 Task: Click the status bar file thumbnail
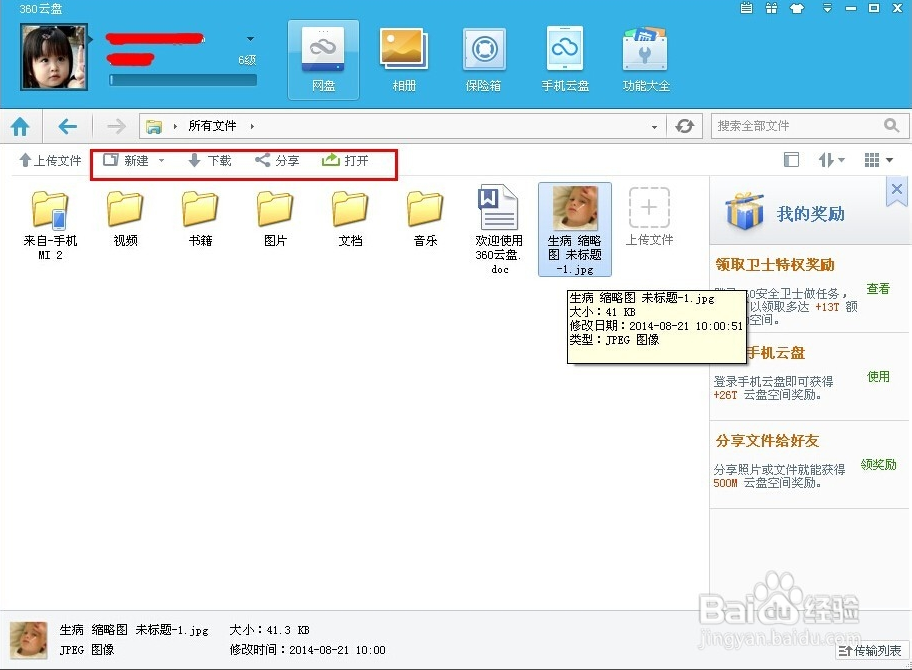tap(28, 640)
